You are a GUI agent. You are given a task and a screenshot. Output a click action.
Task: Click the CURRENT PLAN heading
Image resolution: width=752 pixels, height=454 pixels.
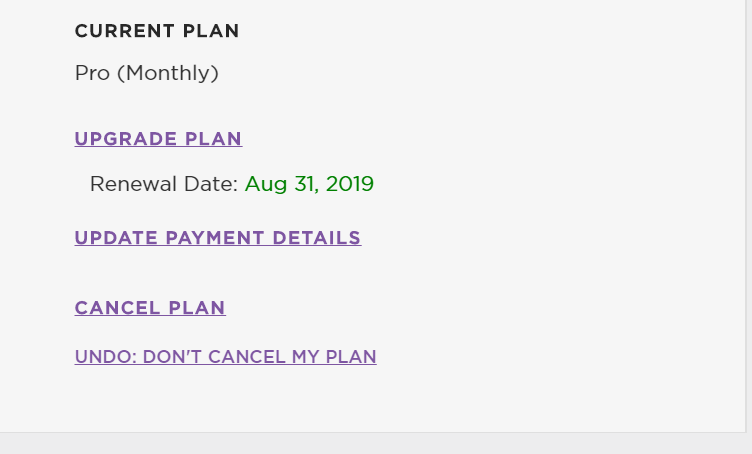pyautogui.click(x=157, y=31)
